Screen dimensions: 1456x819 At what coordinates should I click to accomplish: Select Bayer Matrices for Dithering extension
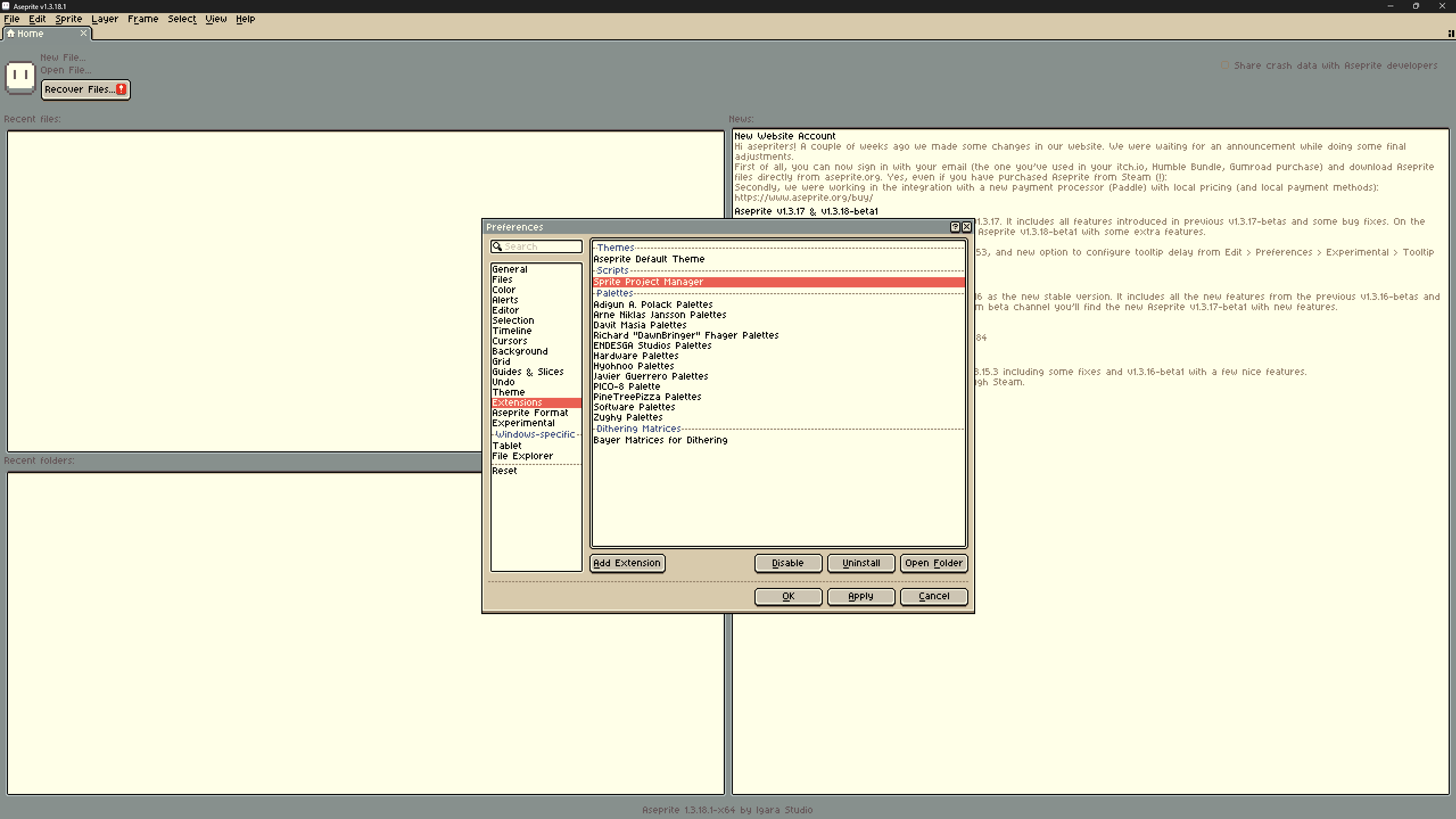(778, 440)
